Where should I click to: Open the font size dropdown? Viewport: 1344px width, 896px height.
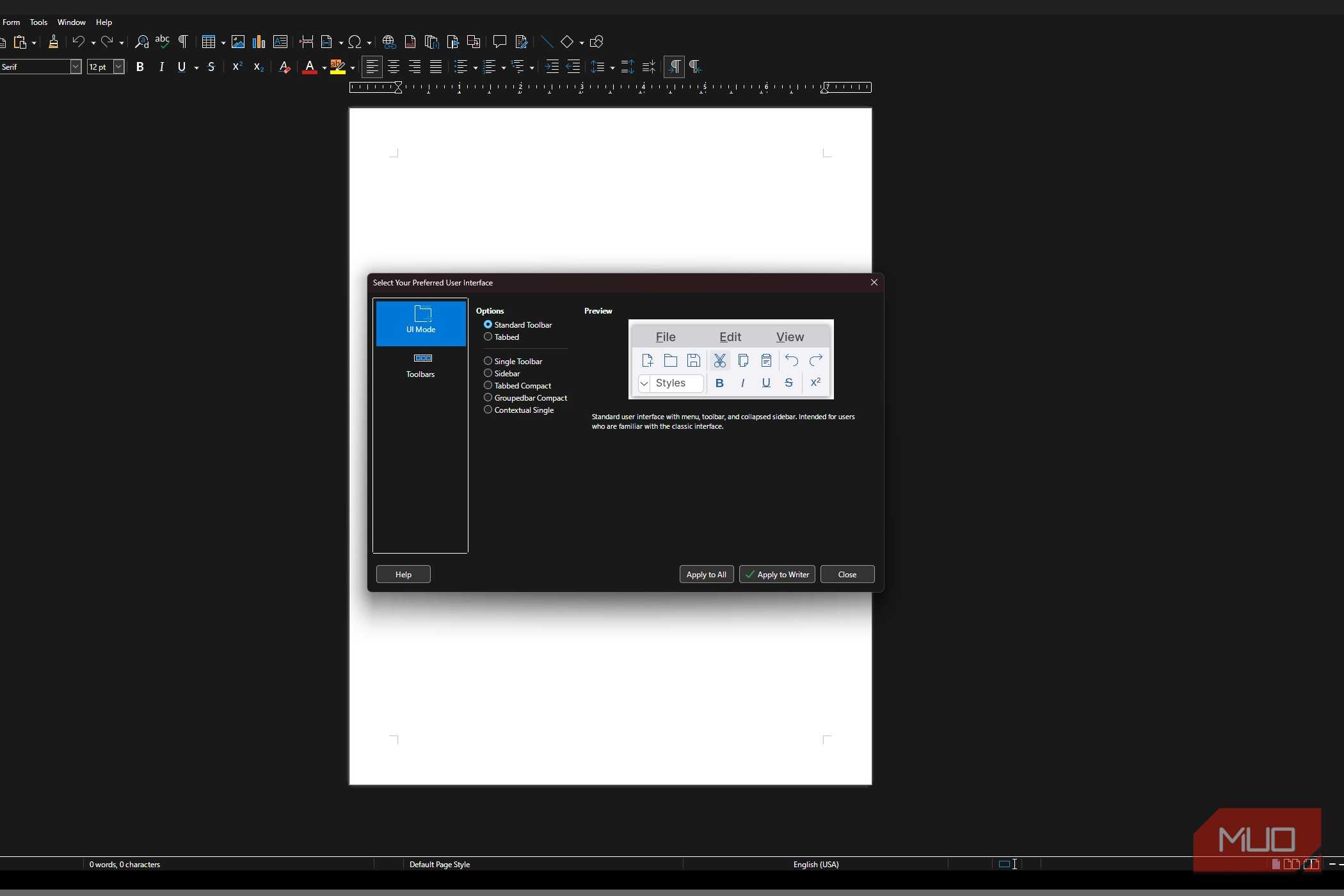pos(118,67)
